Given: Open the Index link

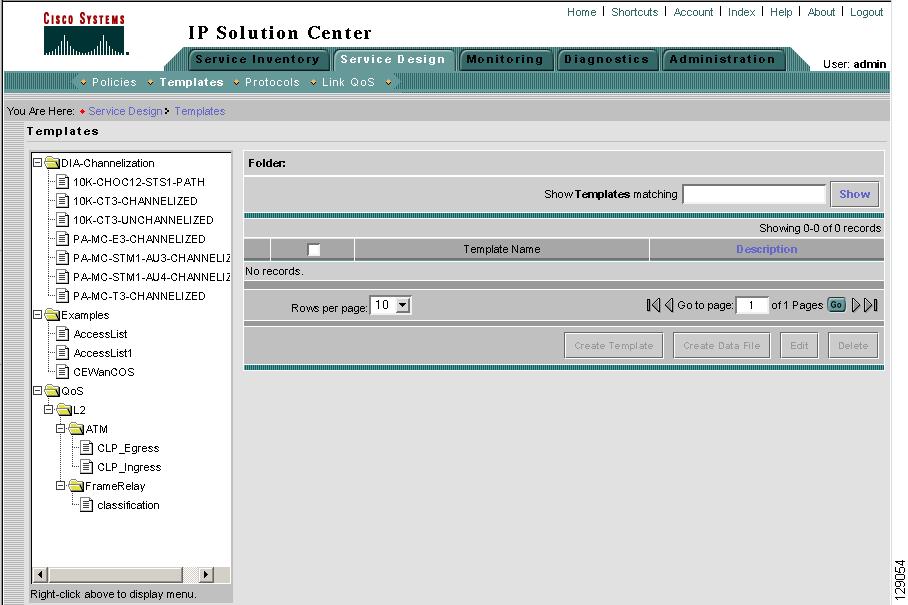Looking at the screenshot, I should point(742,12).
